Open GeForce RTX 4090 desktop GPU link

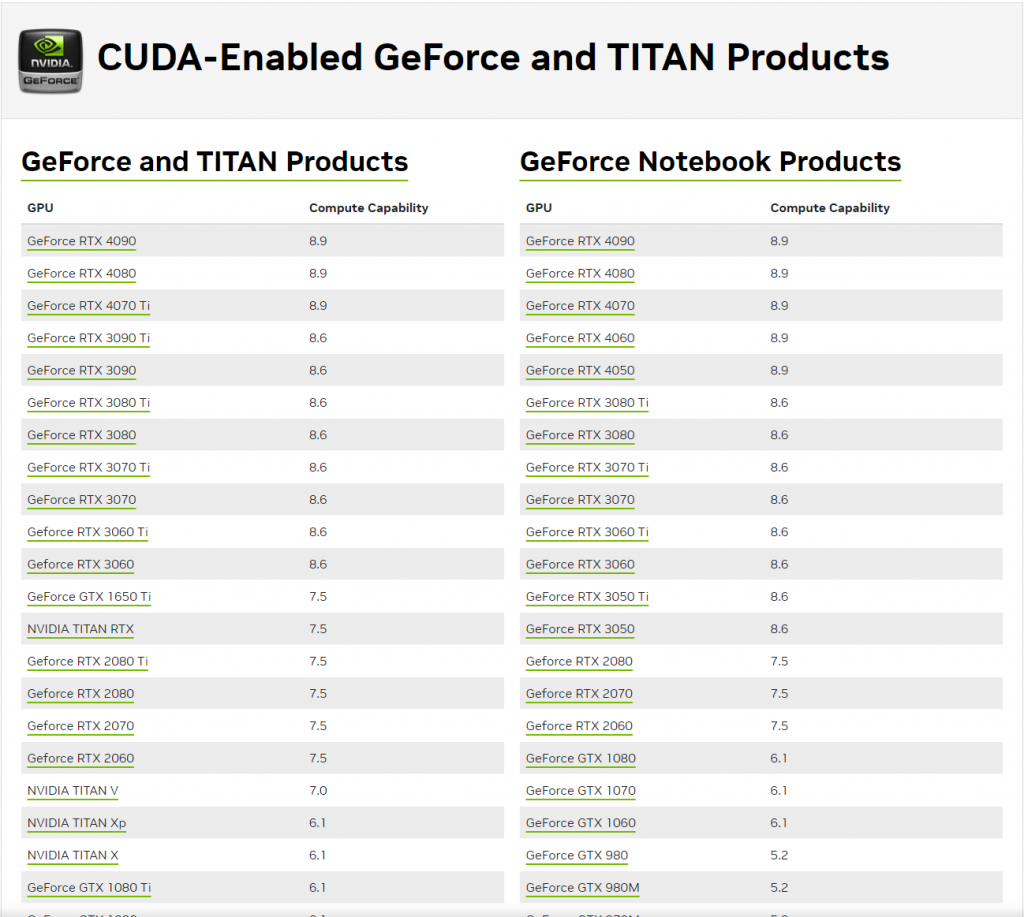click(x=82, y=241)
